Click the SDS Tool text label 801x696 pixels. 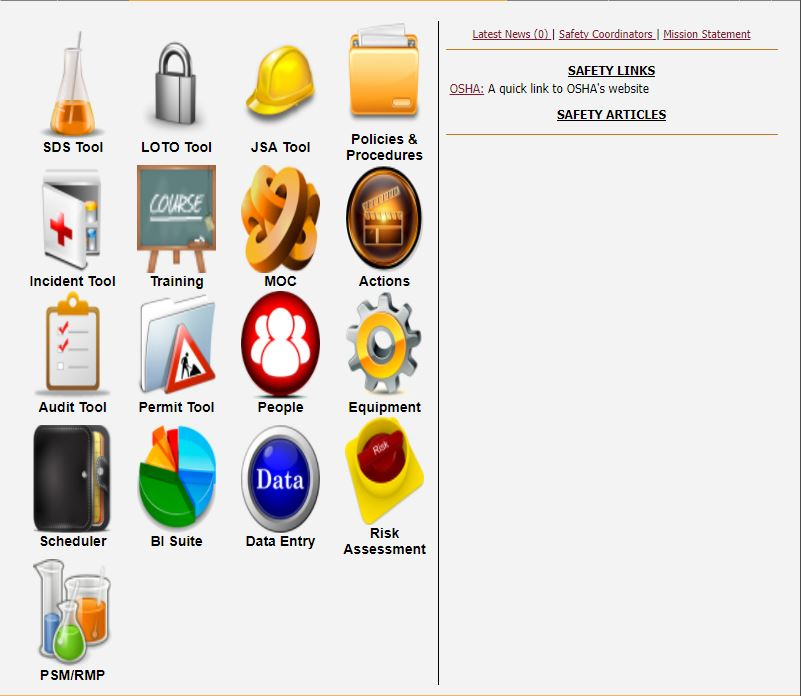point(73,147)
